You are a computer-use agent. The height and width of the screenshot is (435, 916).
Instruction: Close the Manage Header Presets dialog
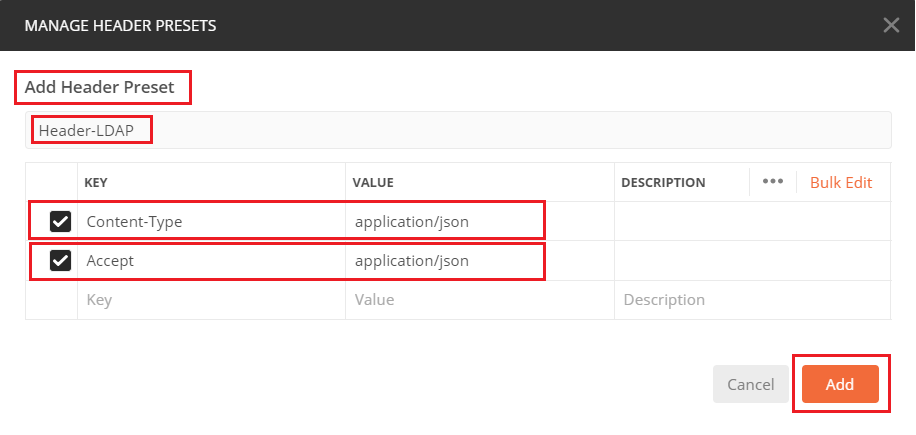(x=891, y=25)
